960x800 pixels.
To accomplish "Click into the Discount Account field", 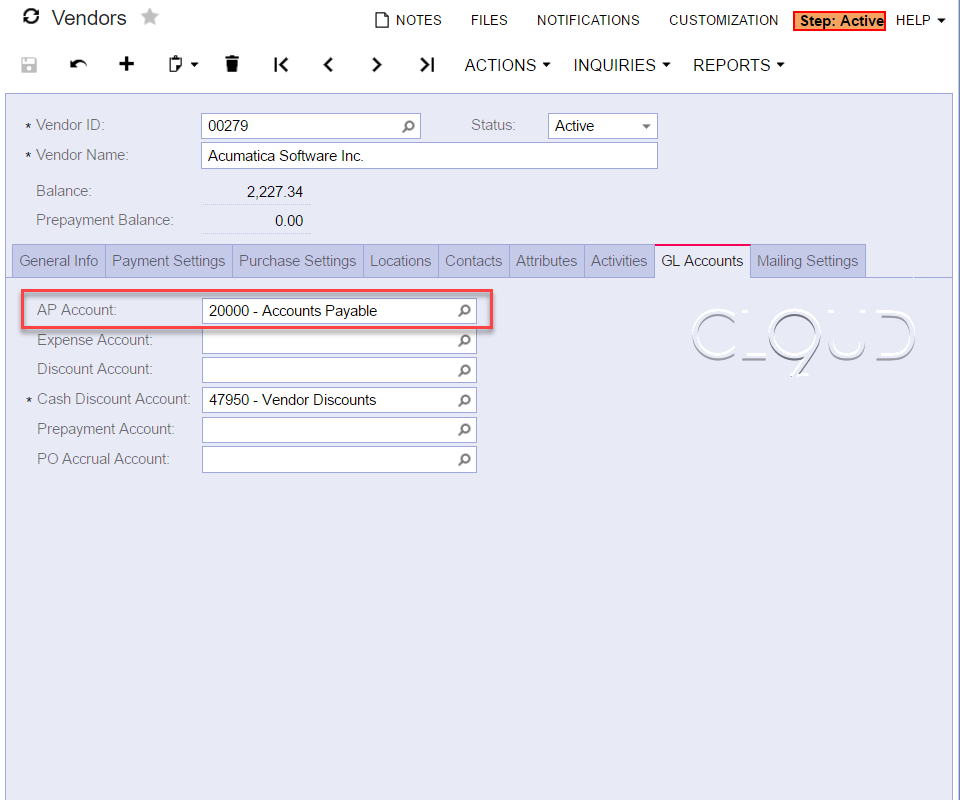I will [339, 370].
